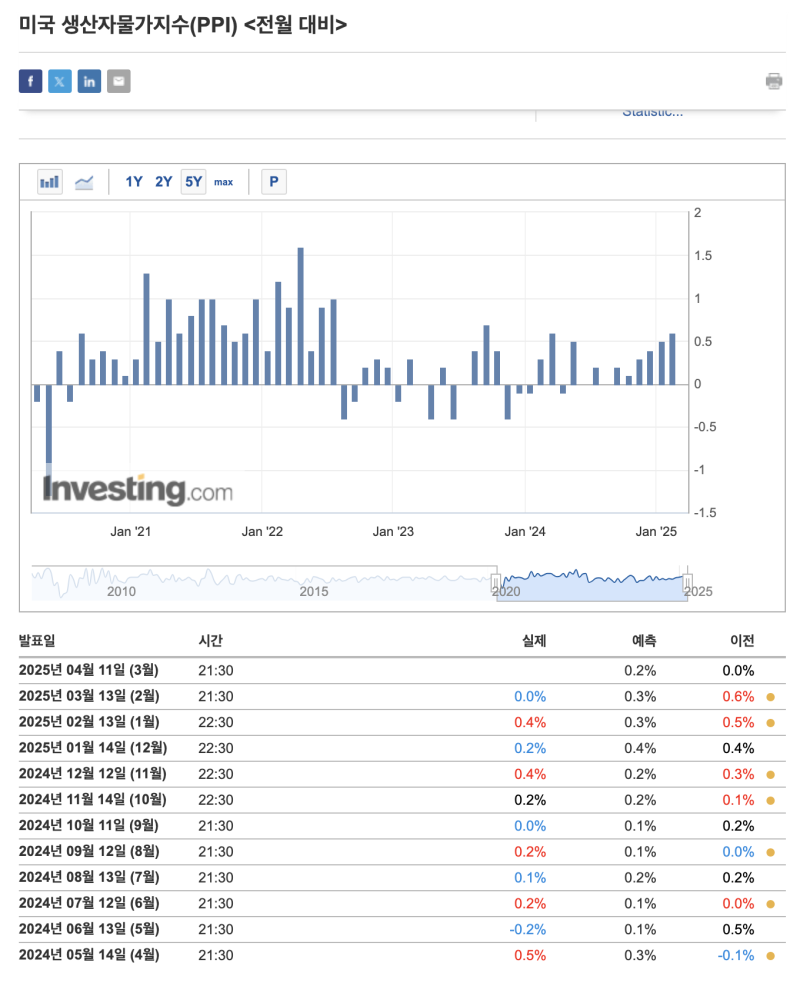This screenshot has width=800, height=986.
Task: Click the yellow revision dot beside 0.6%
Action: (770, 697)
